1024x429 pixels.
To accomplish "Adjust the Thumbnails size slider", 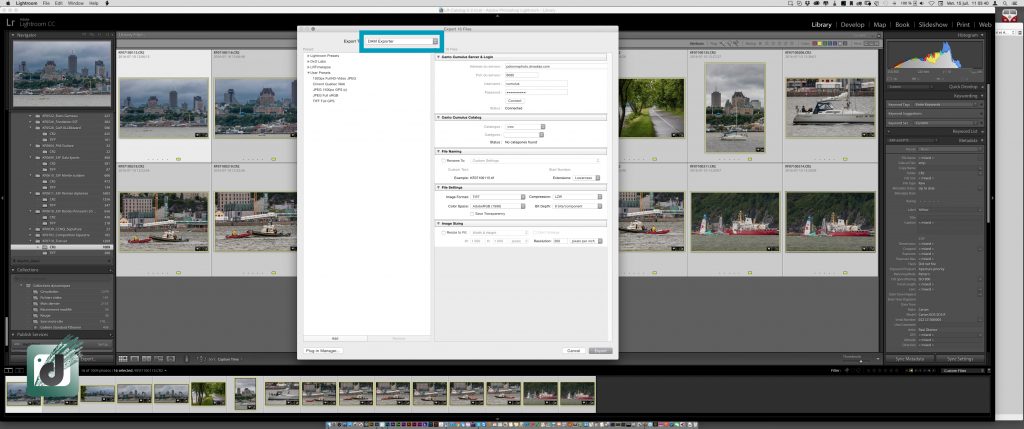I will click(860, 360).
